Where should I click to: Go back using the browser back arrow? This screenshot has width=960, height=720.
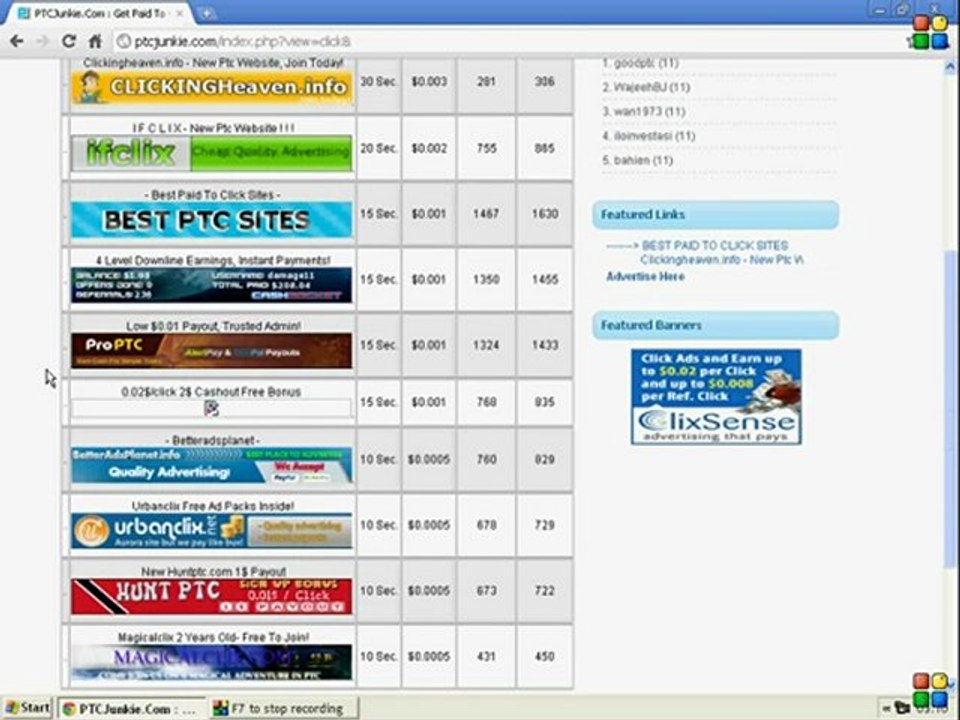point(17,41)
